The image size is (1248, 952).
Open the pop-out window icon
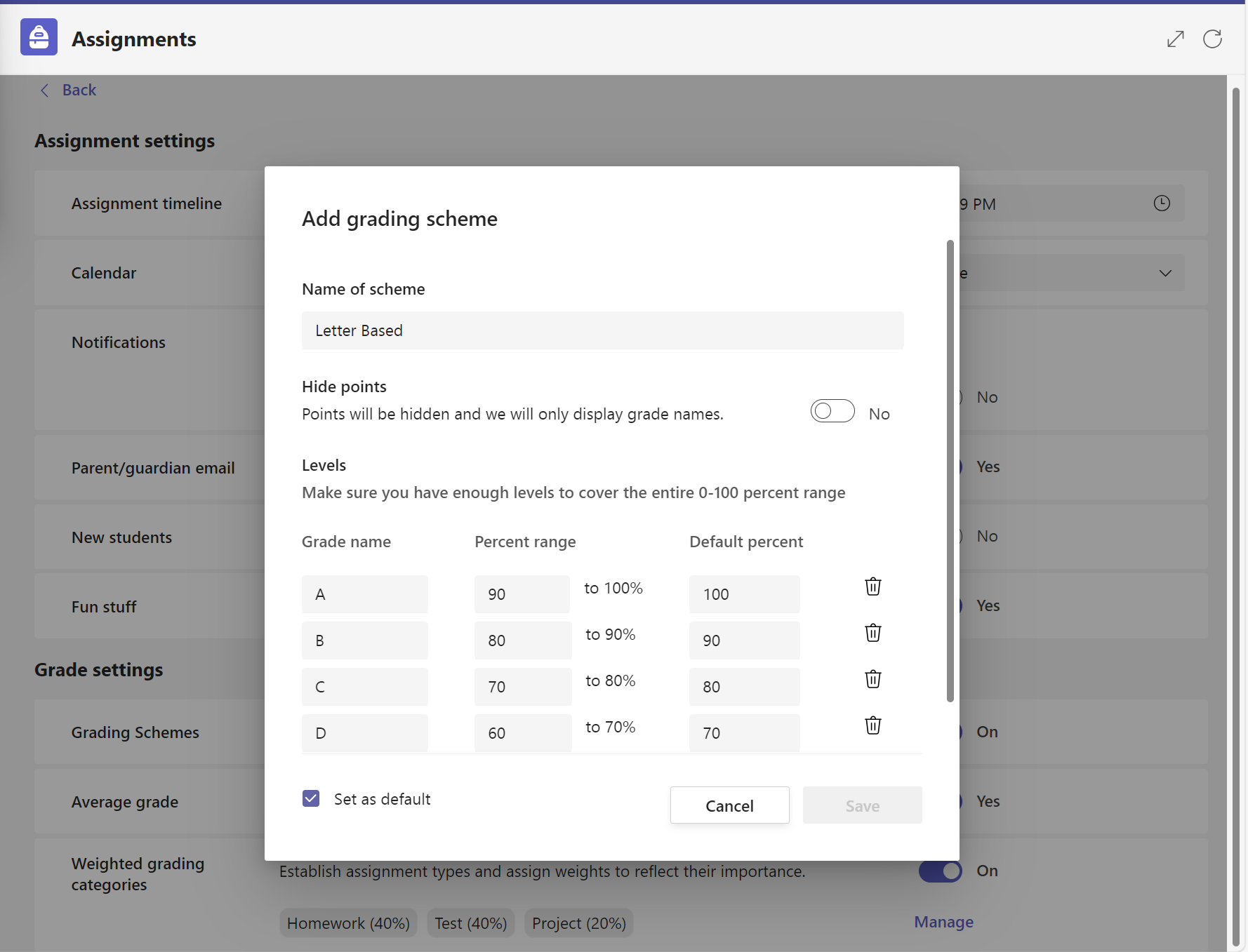[x=1176, y=39]
